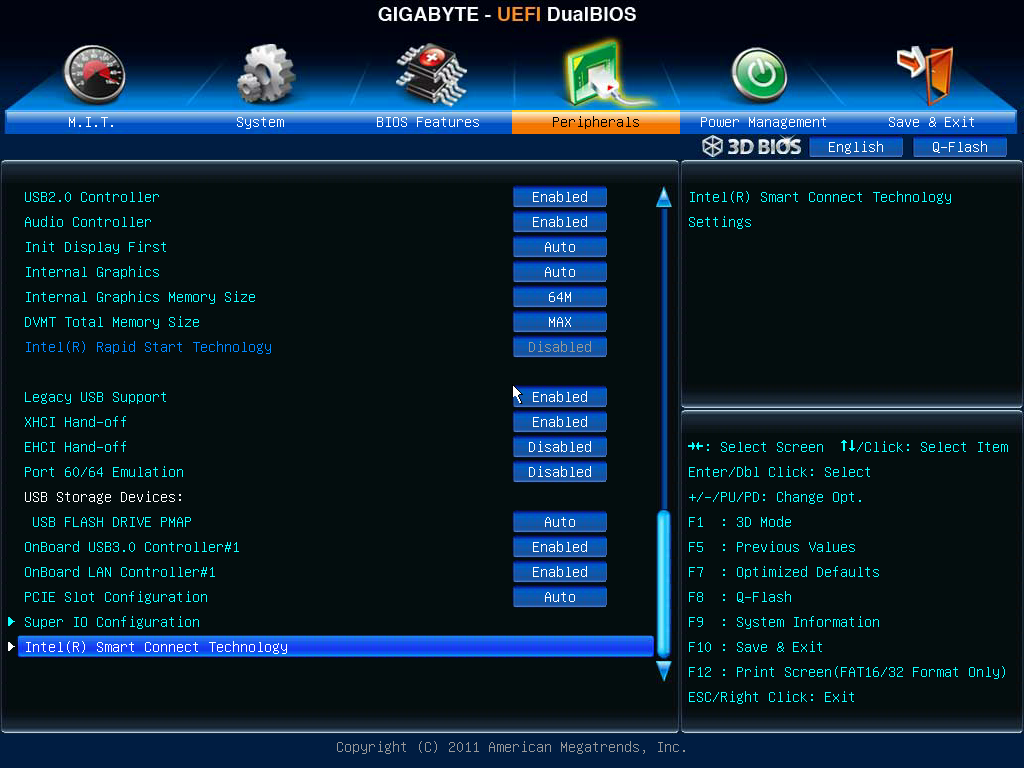This screenshot has width=1024, height=768.
Task: Select the Peripherals tab
Action: pyautogui.click(x=596, y=122)
